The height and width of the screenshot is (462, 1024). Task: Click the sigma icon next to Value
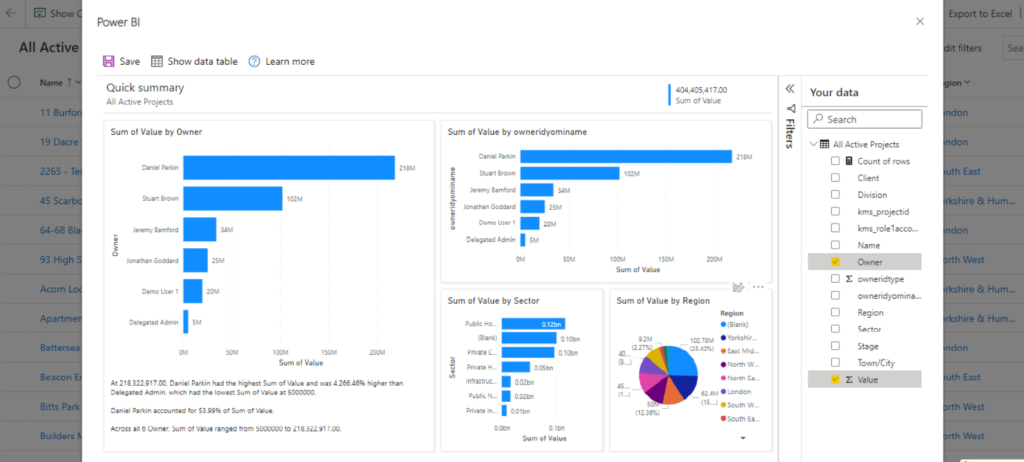[849, 380]
